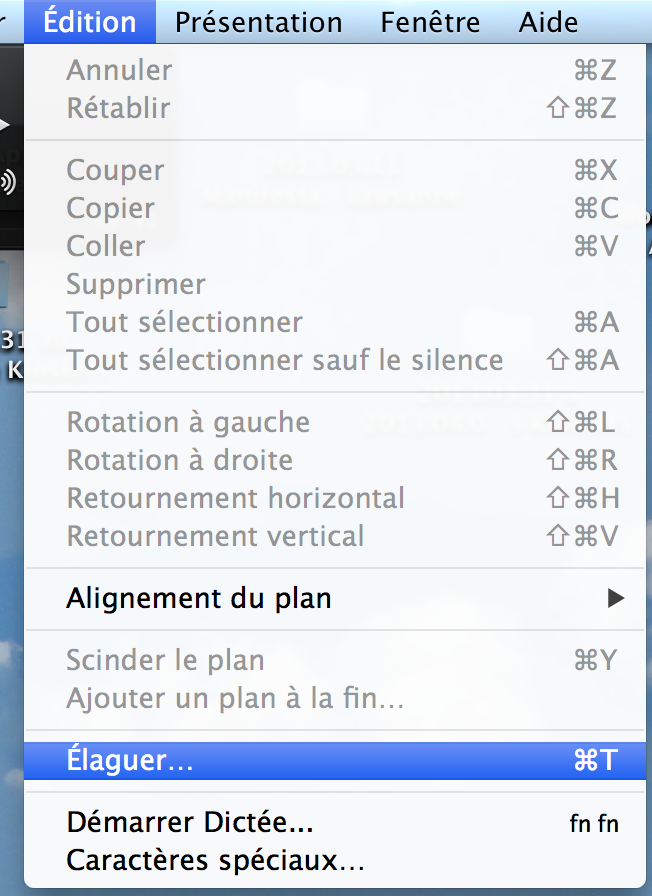Click the Rétablir menu entry
The width and height of the screenshot is (652, 896).
click(x=118, y=108)
